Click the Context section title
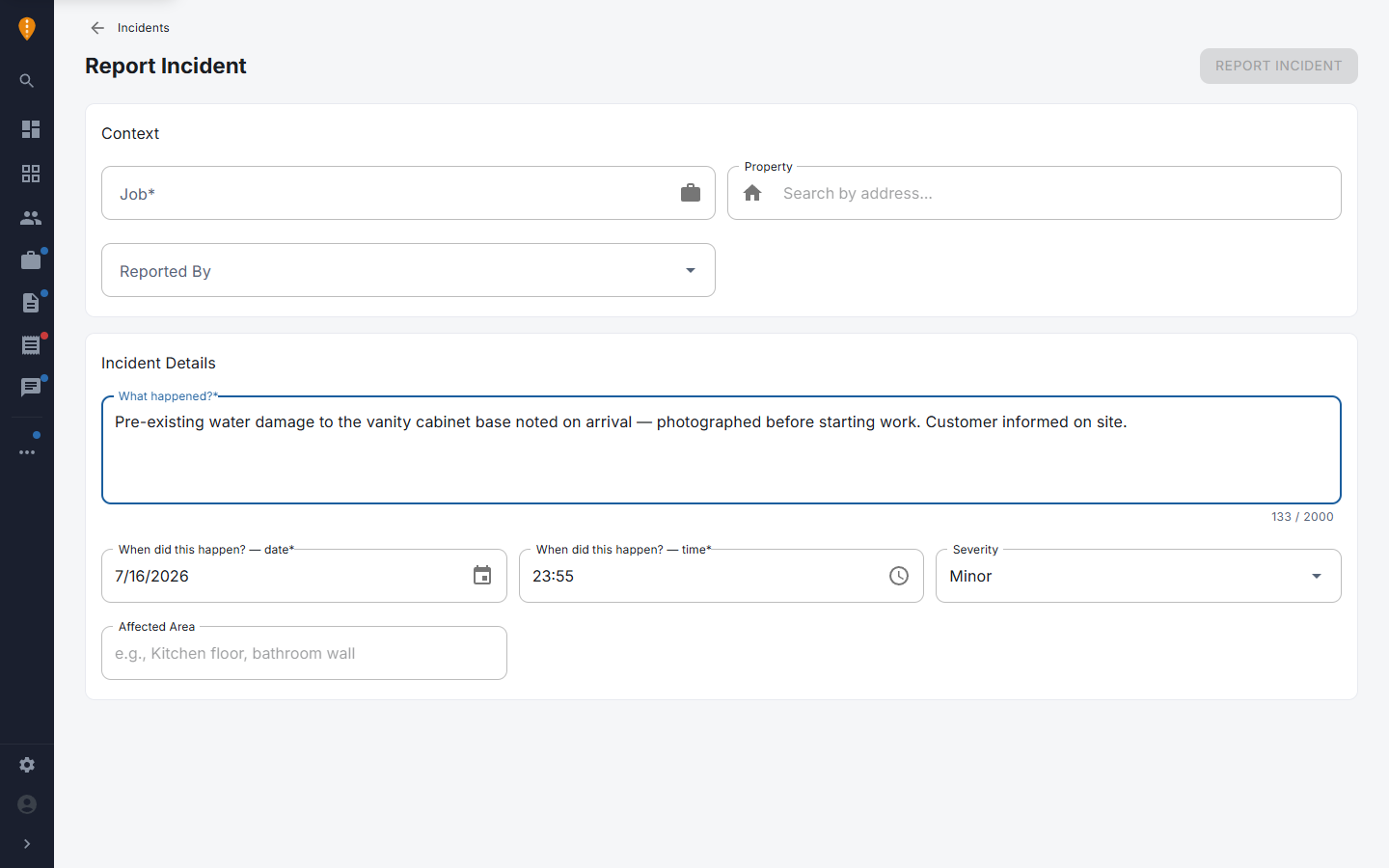Viewport: 1389px width, 868px height. [130, 133]
